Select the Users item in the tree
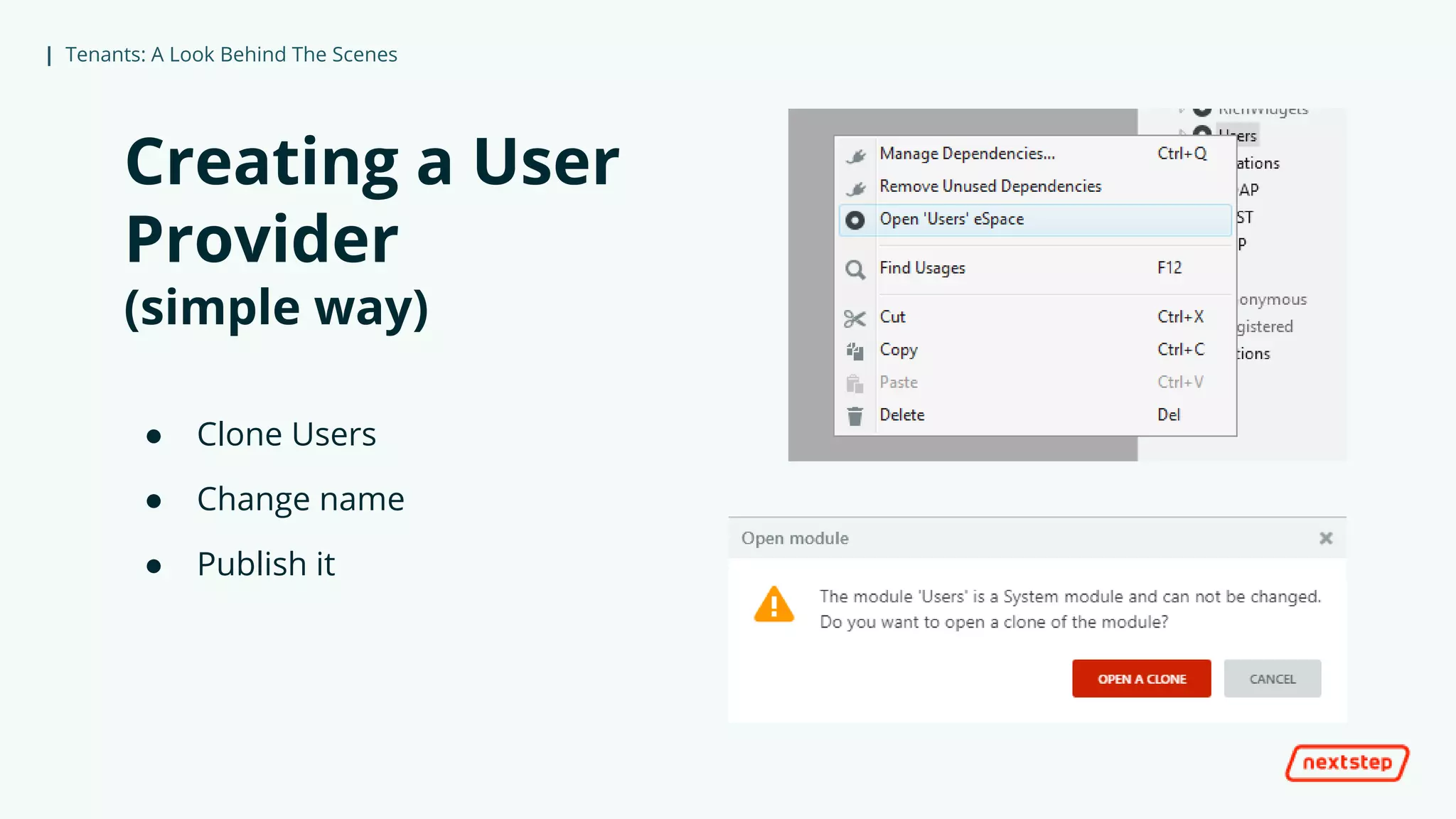Viewport: 1456px width, 819px height. click(x=1237, y=135)
